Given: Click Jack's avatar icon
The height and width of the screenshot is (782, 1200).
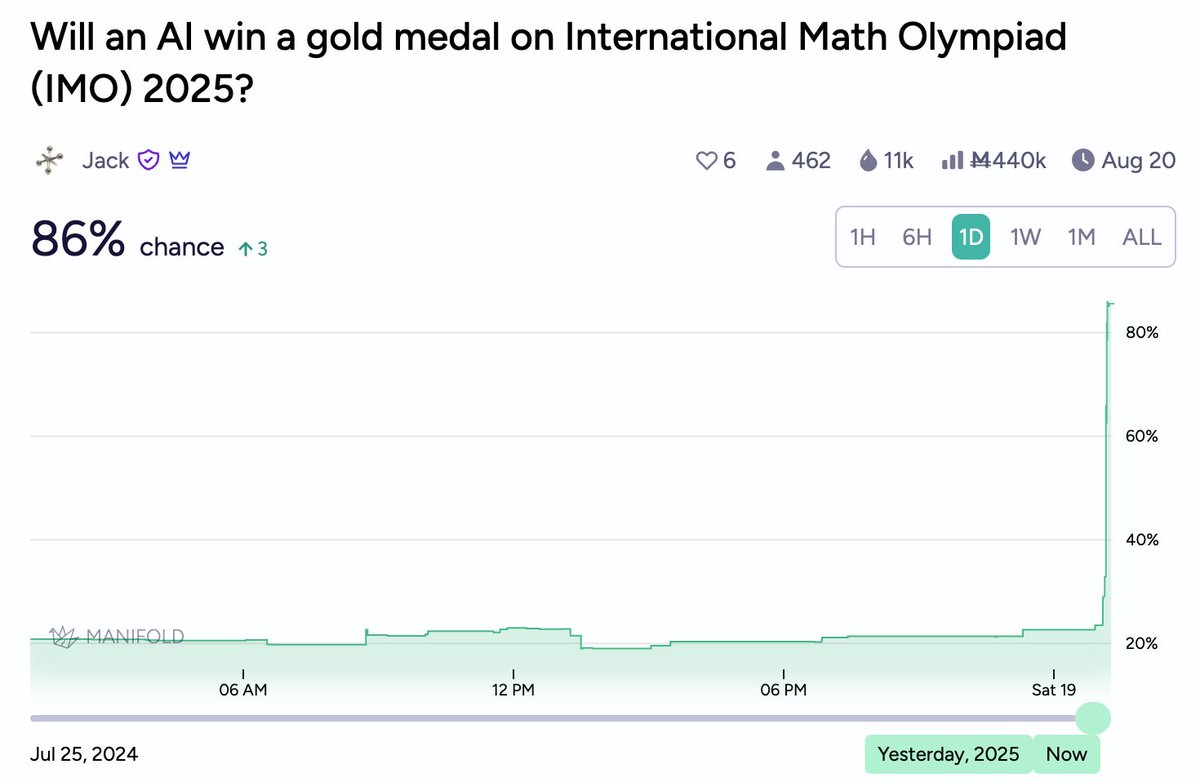Looking at the screenshot, I should click(x=50, y=160).
